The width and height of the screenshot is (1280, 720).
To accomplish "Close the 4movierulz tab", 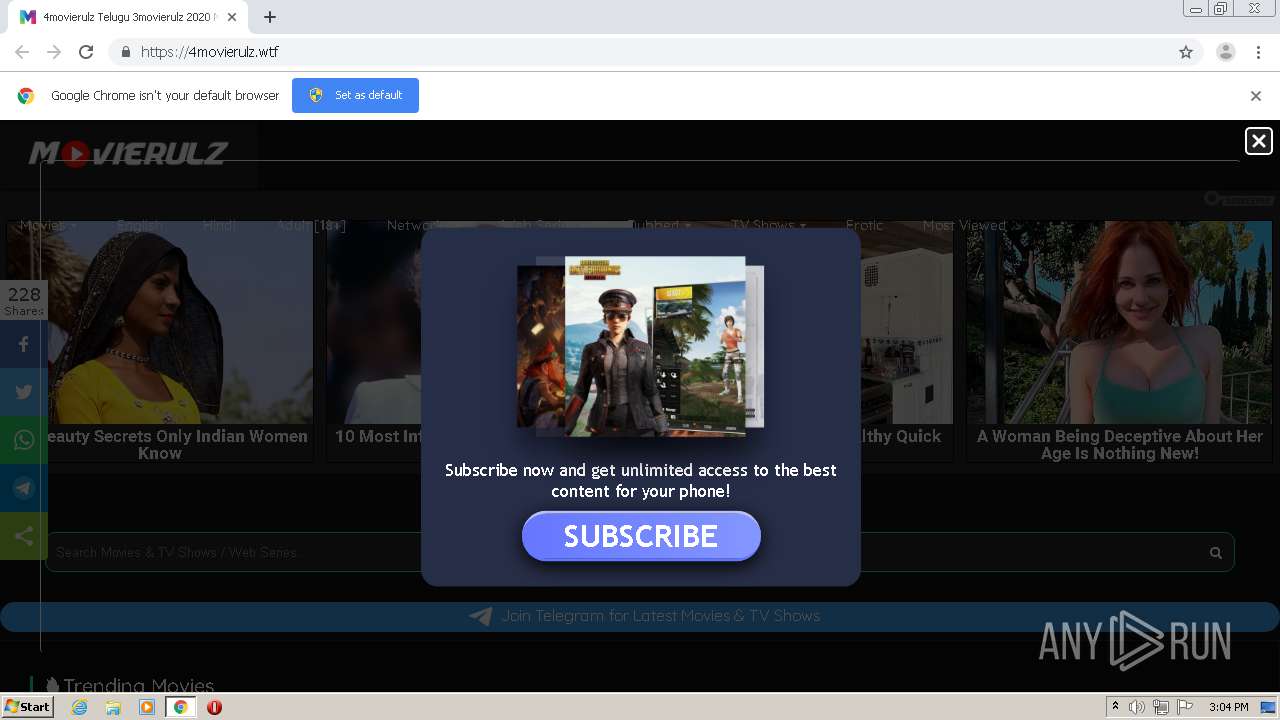I will [233, 17].
